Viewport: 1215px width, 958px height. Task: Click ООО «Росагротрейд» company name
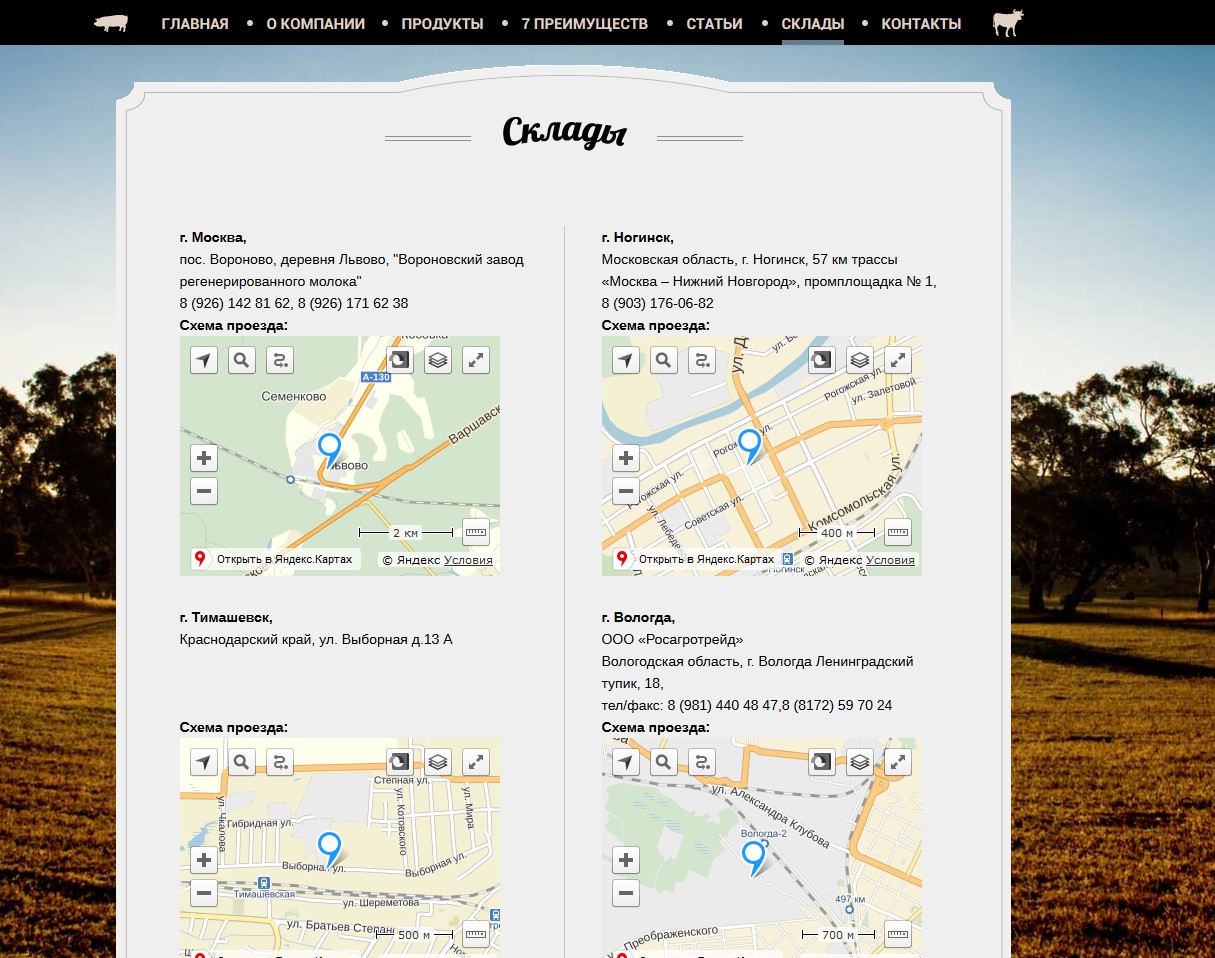pyautogui.click(x=673, y=639)
